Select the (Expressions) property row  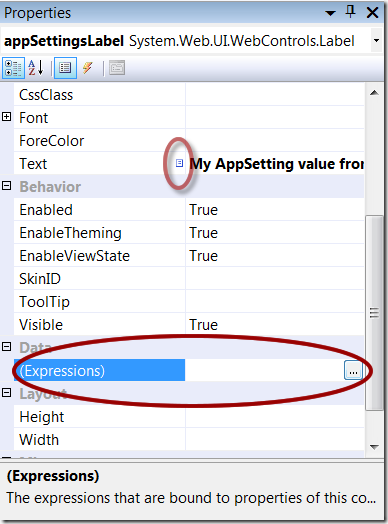(x=189, y=370)
